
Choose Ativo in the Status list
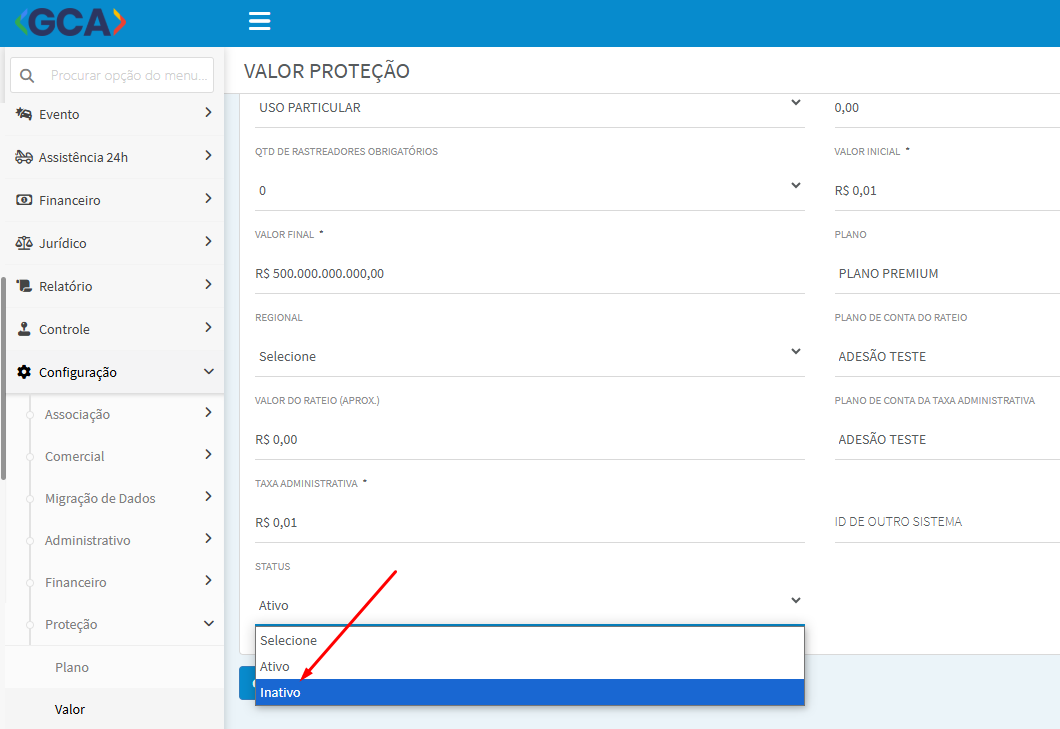529,667
